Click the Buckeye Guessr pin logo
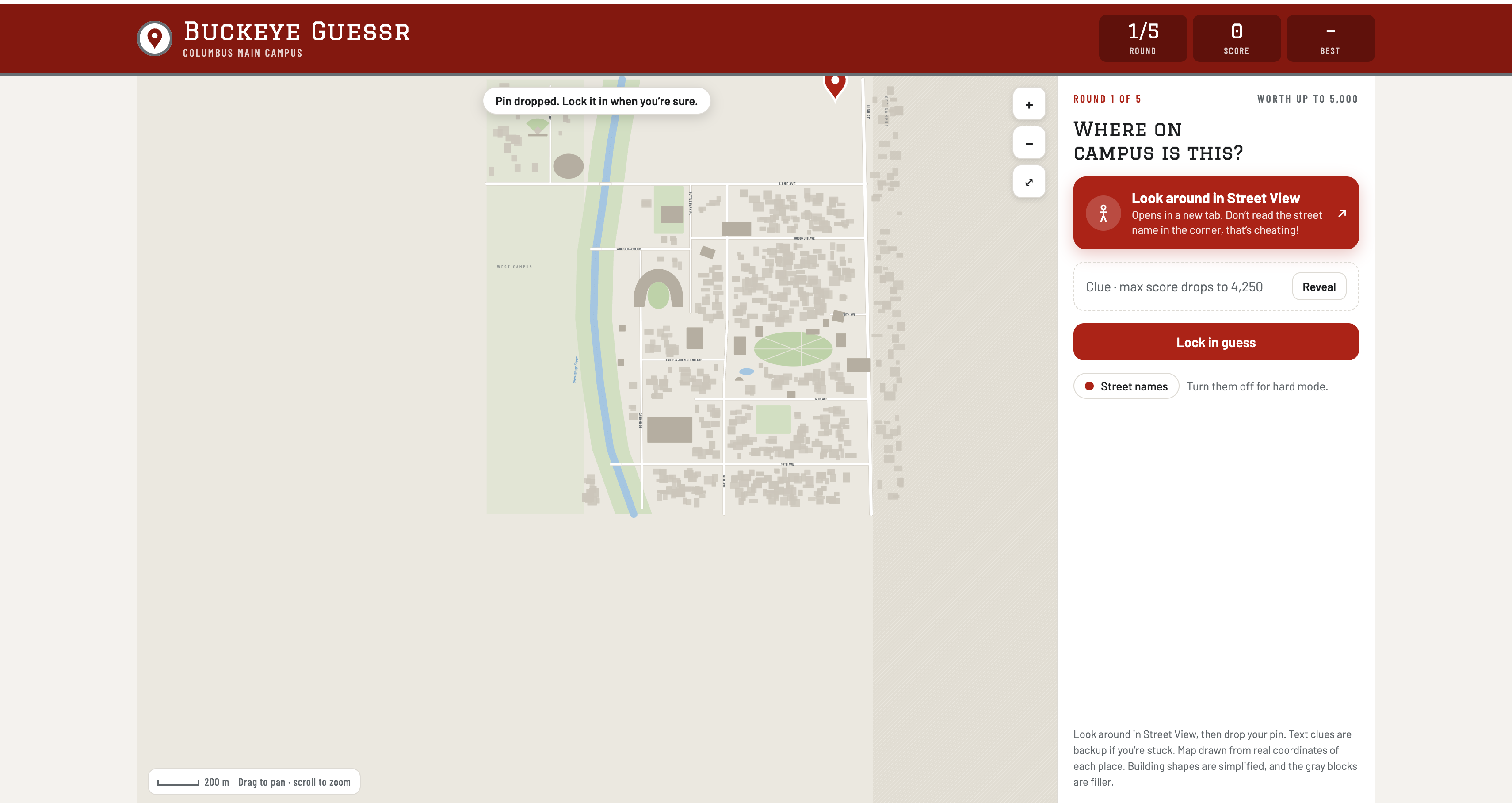This screenshot has width=1512, height=803. coord(154,39)
